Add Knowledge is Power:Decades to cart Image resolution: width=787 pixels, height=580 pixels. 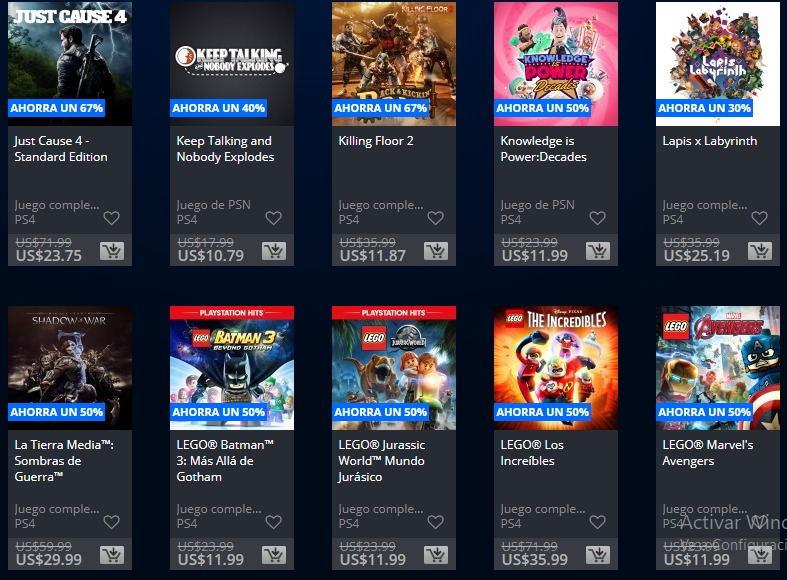point(598,250)
